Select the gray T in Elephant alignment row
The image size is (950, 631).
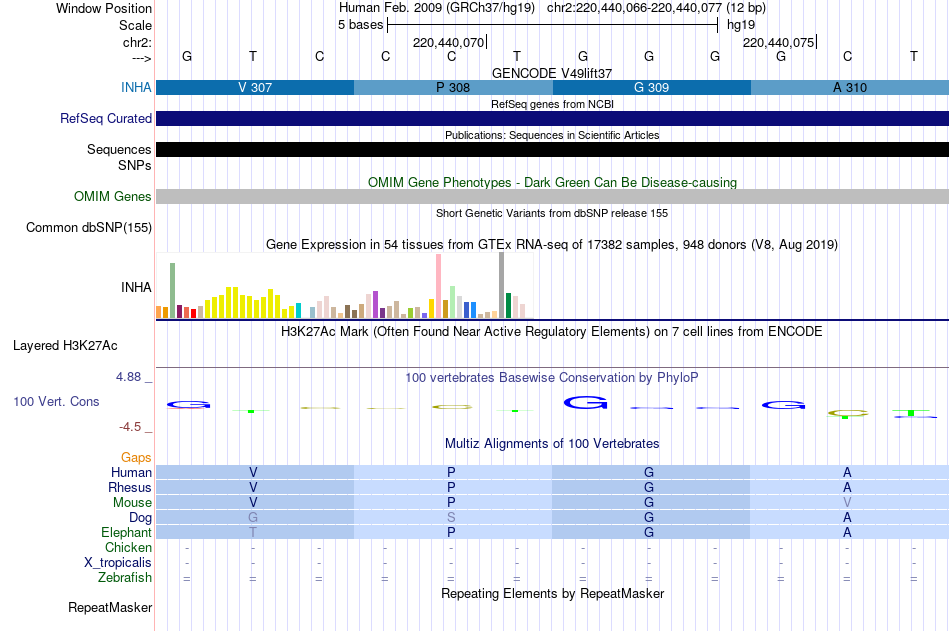(253, 533)
